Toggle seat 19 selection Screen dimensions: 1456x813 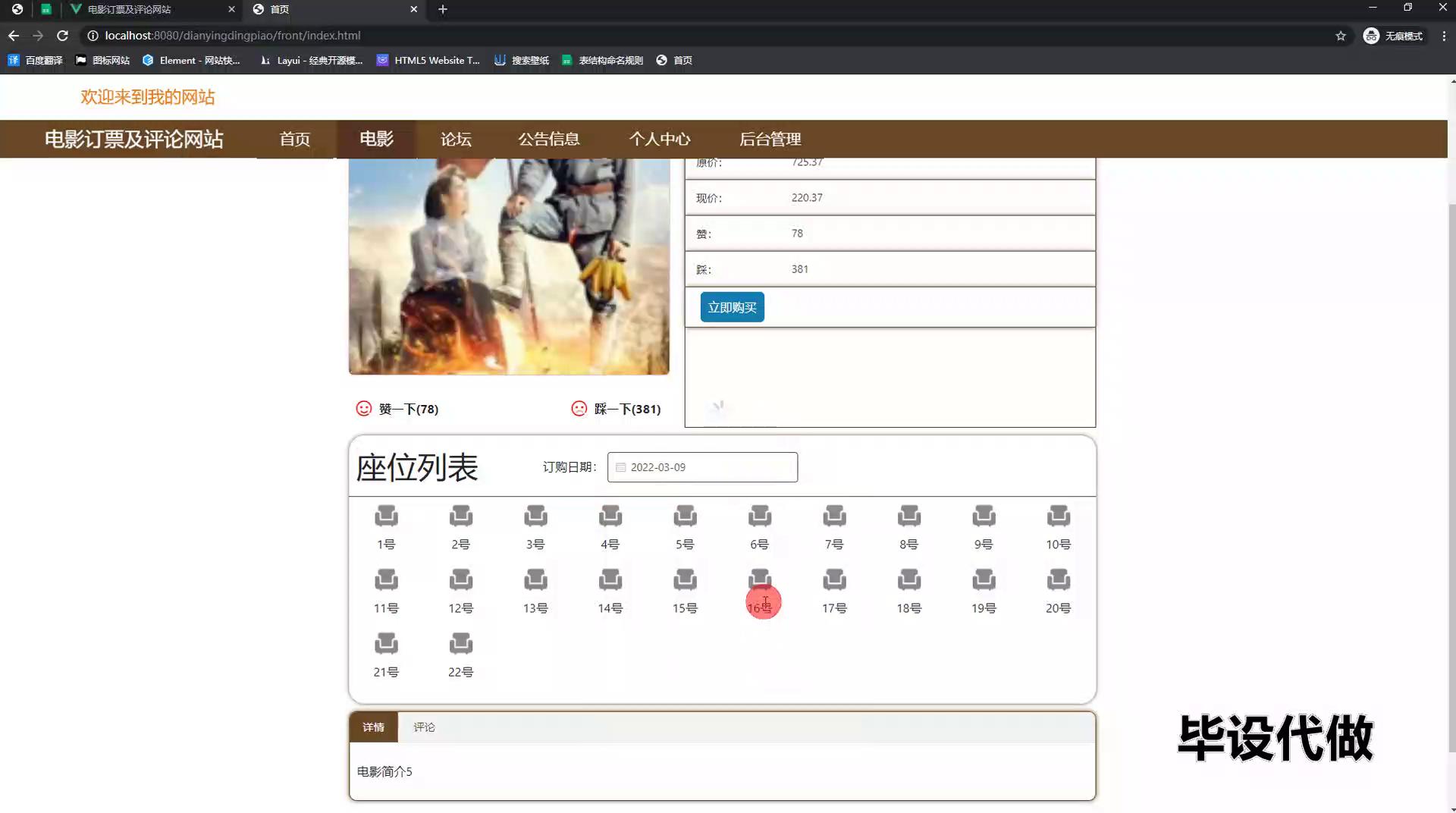984,580
